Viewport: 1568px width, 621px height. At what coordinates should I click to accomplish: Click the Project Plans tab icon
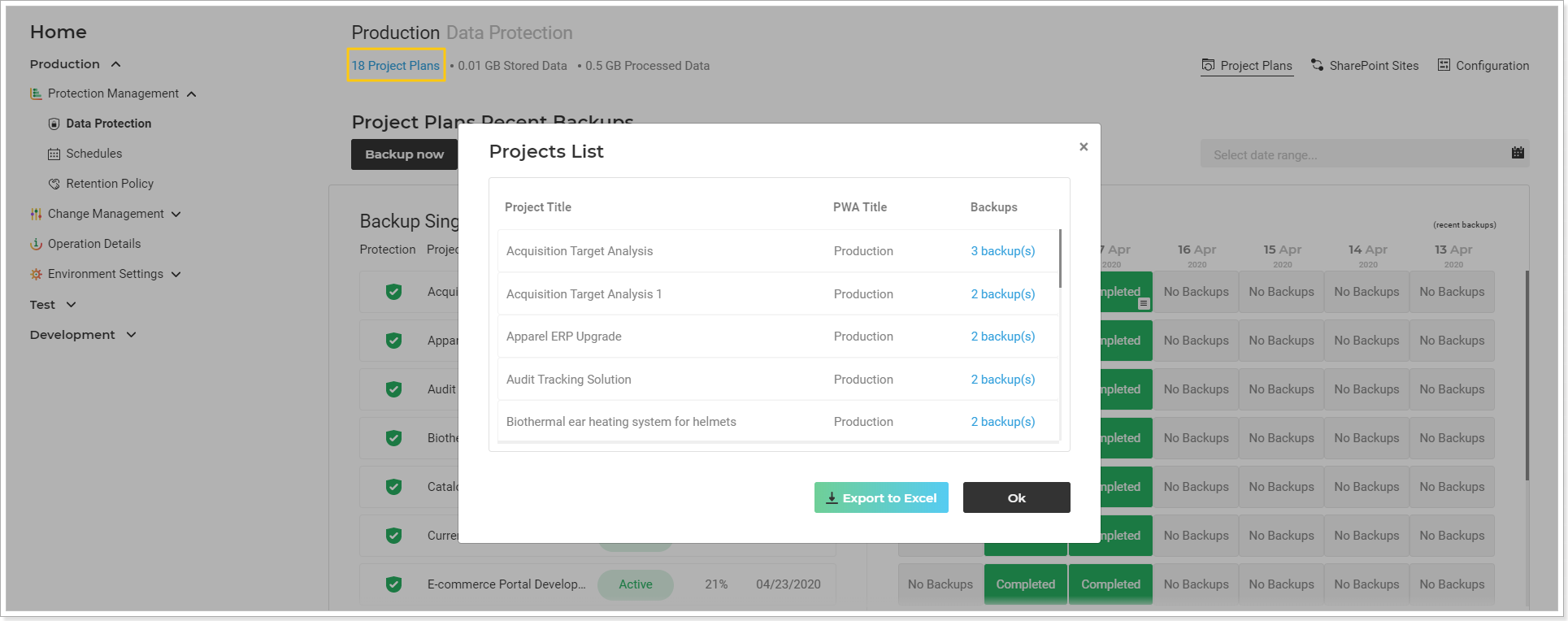click(1209, 65)
